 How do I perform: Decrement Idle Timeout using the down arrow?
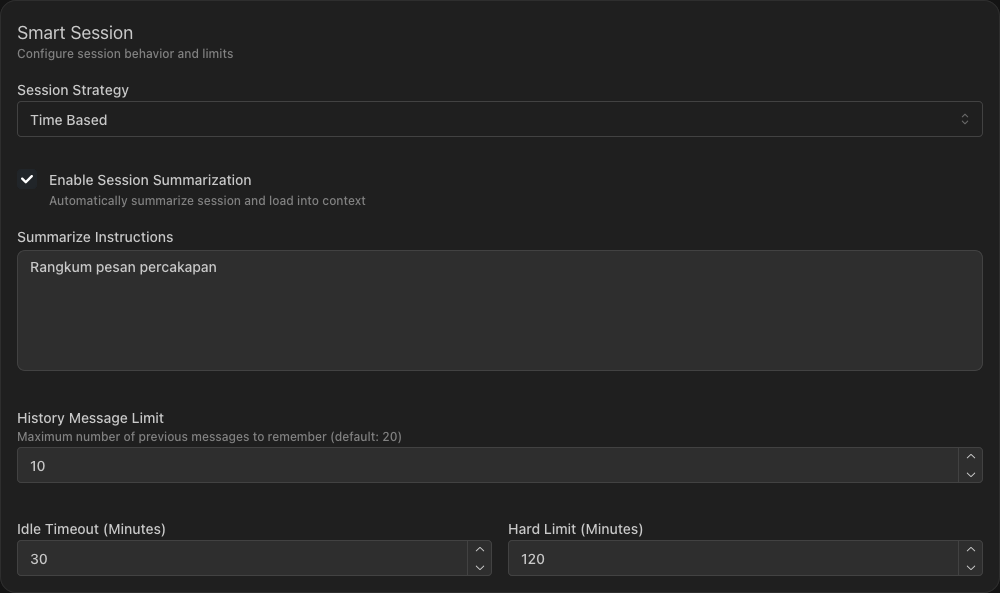479,568
